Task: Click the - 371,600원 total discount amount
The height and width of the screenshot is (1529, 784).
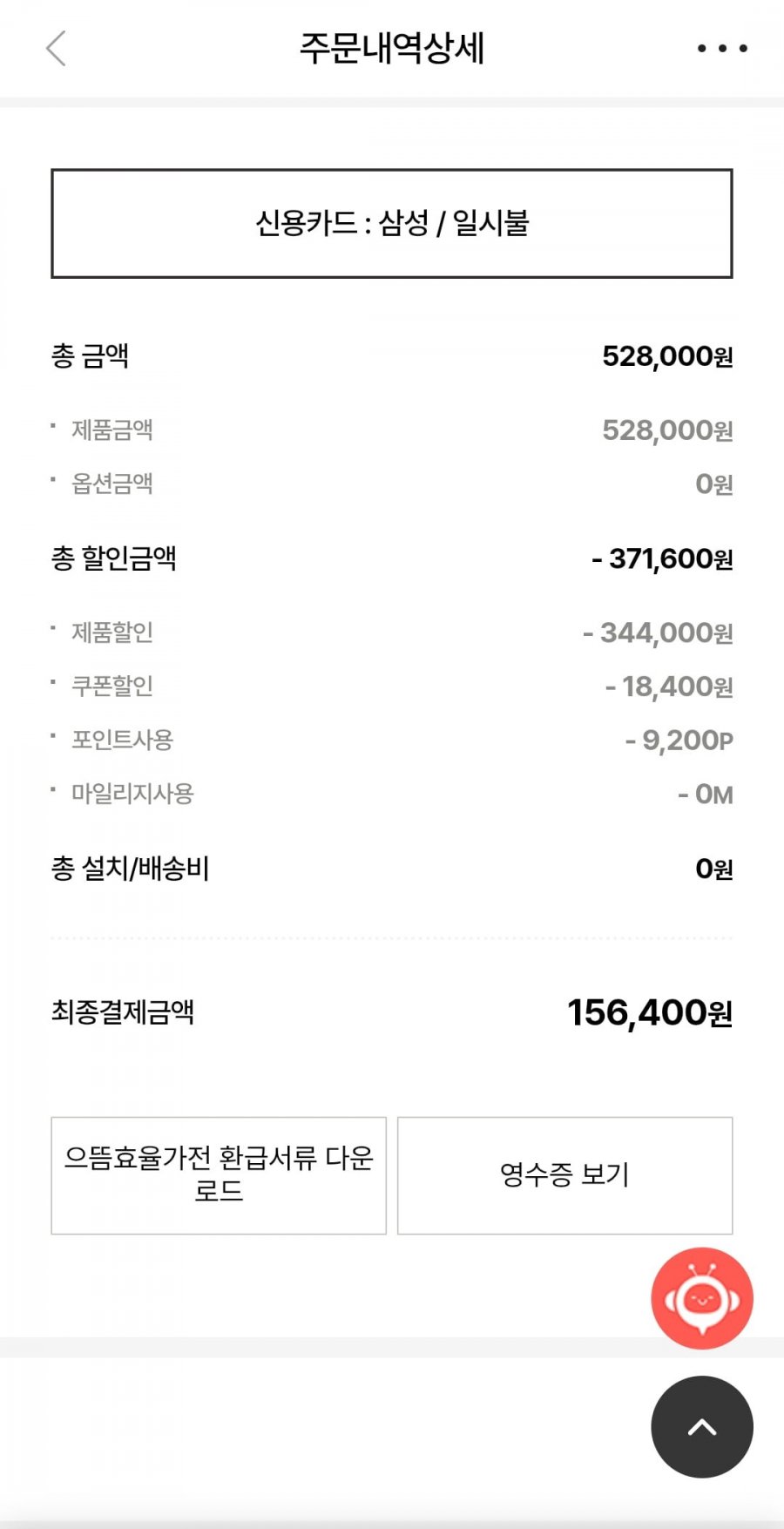Action: tap(662, 558)
